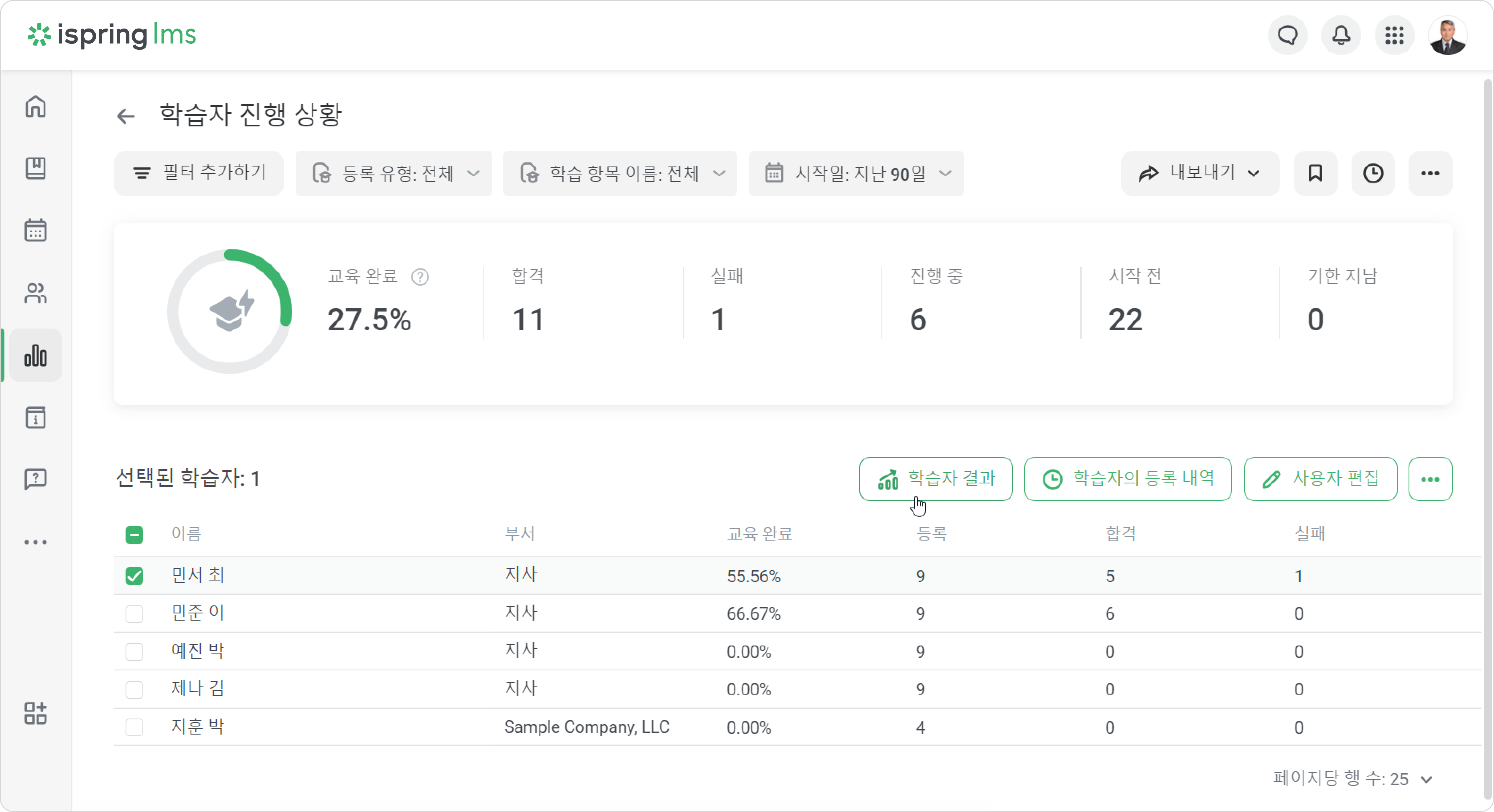
Task: Open the user profile avatar
Action: click(x=1448, y=35)
